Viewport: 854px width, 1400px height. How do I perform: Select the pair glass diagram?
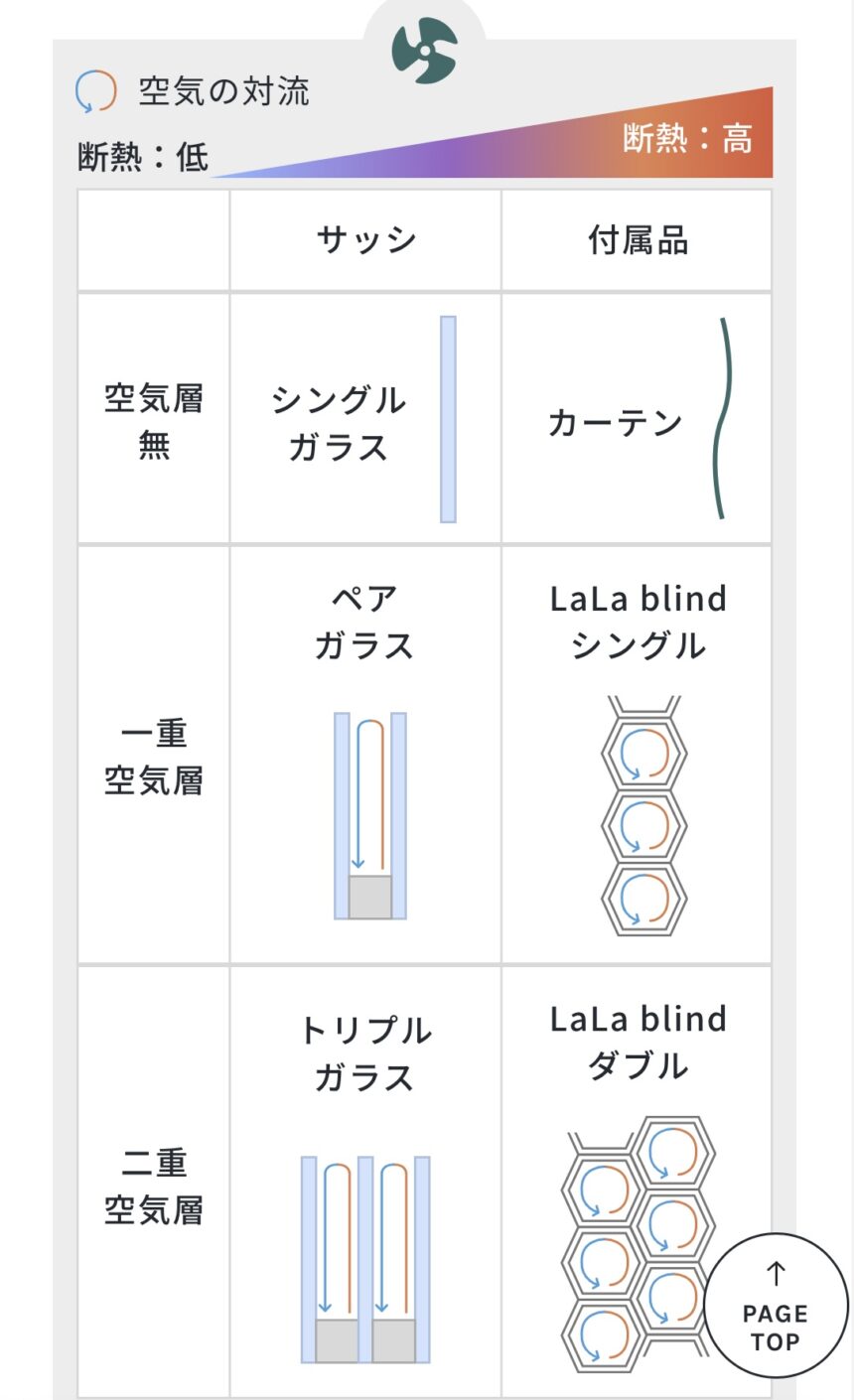click(370, 815)
